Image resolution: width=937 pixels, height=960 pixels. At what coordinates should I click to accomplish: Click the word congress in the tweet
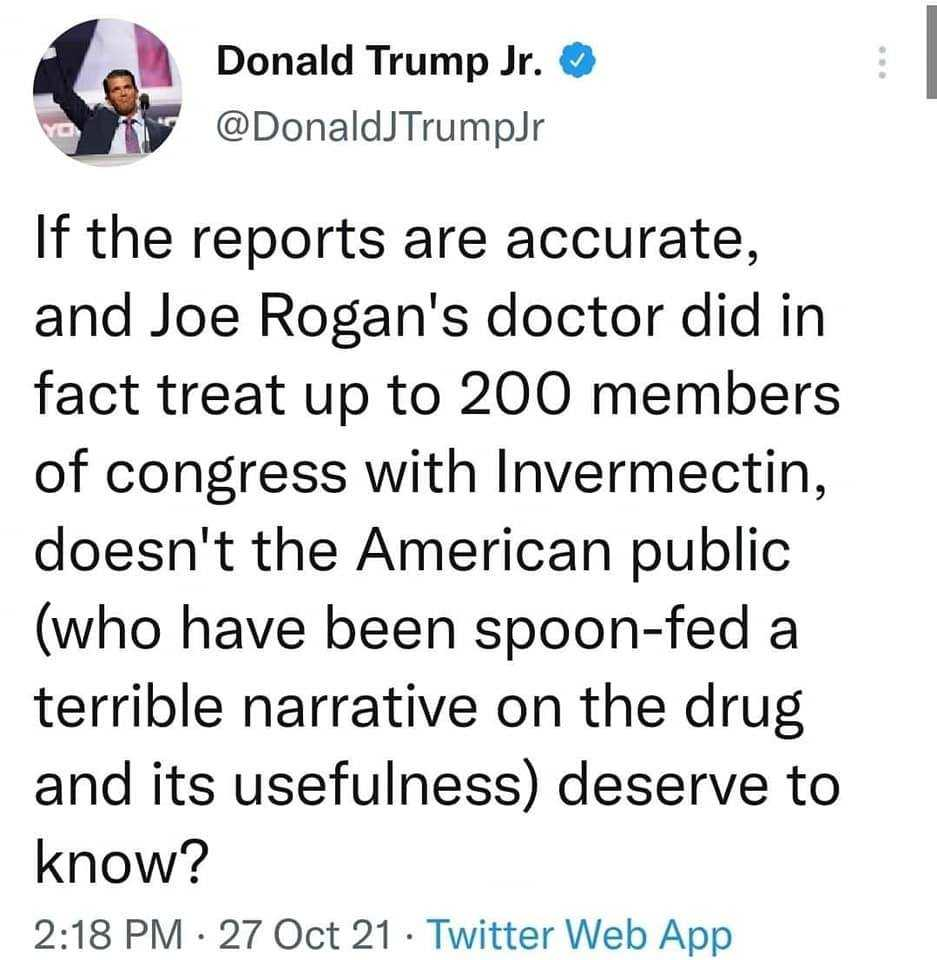pos(227,476)
